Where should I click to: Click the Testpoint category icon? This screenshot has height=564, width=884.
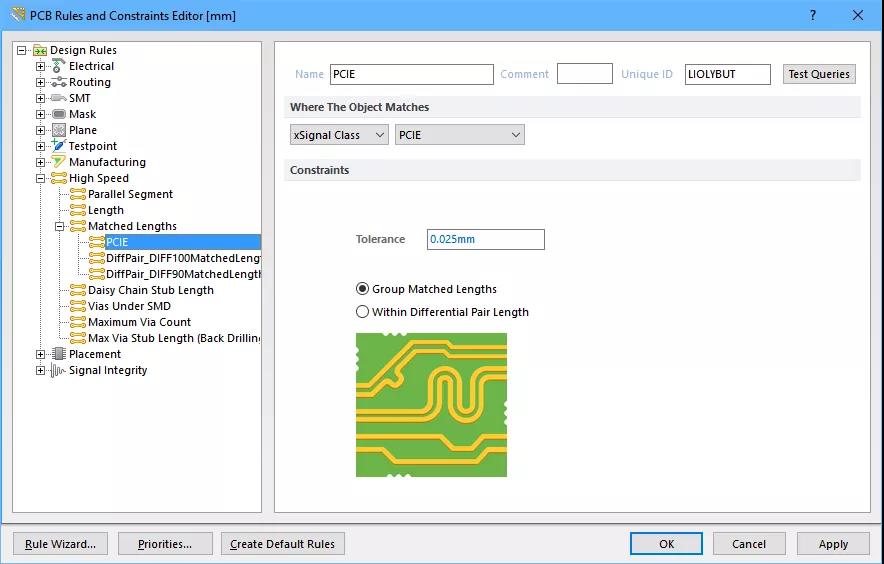click(x=58, y=146)
